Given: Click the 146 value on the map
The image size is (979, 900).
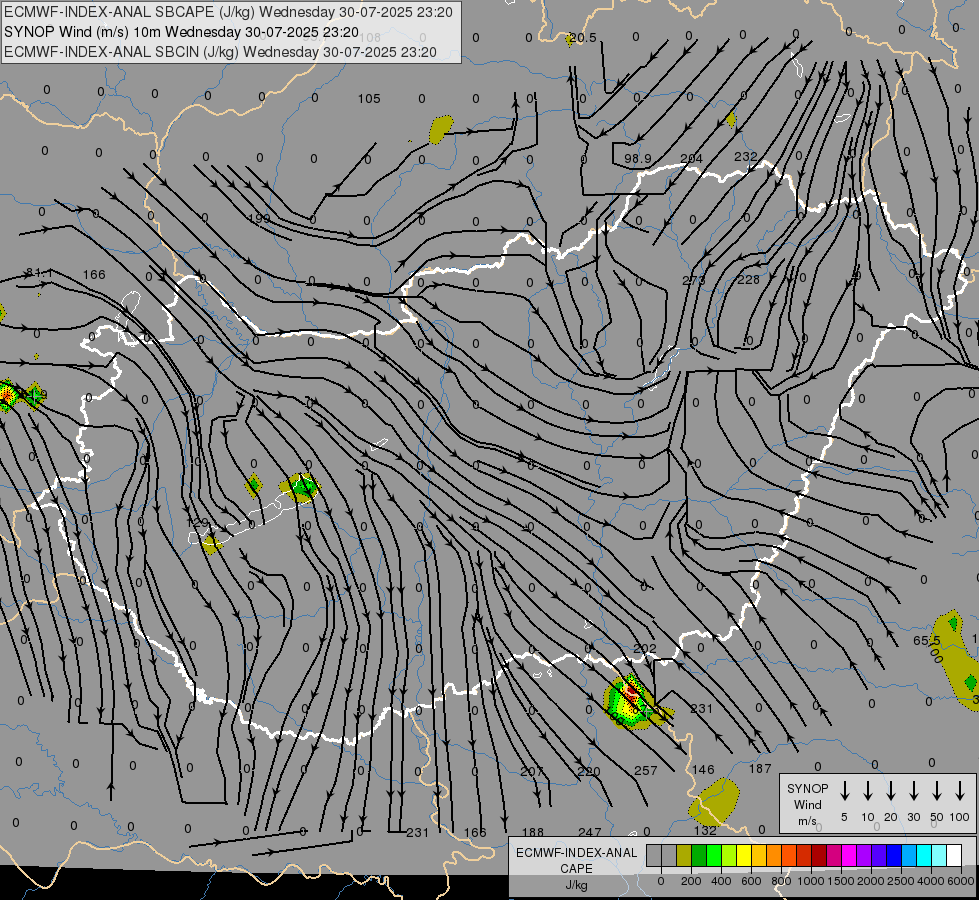Looking at the screenshot, I should pos(703,769).
